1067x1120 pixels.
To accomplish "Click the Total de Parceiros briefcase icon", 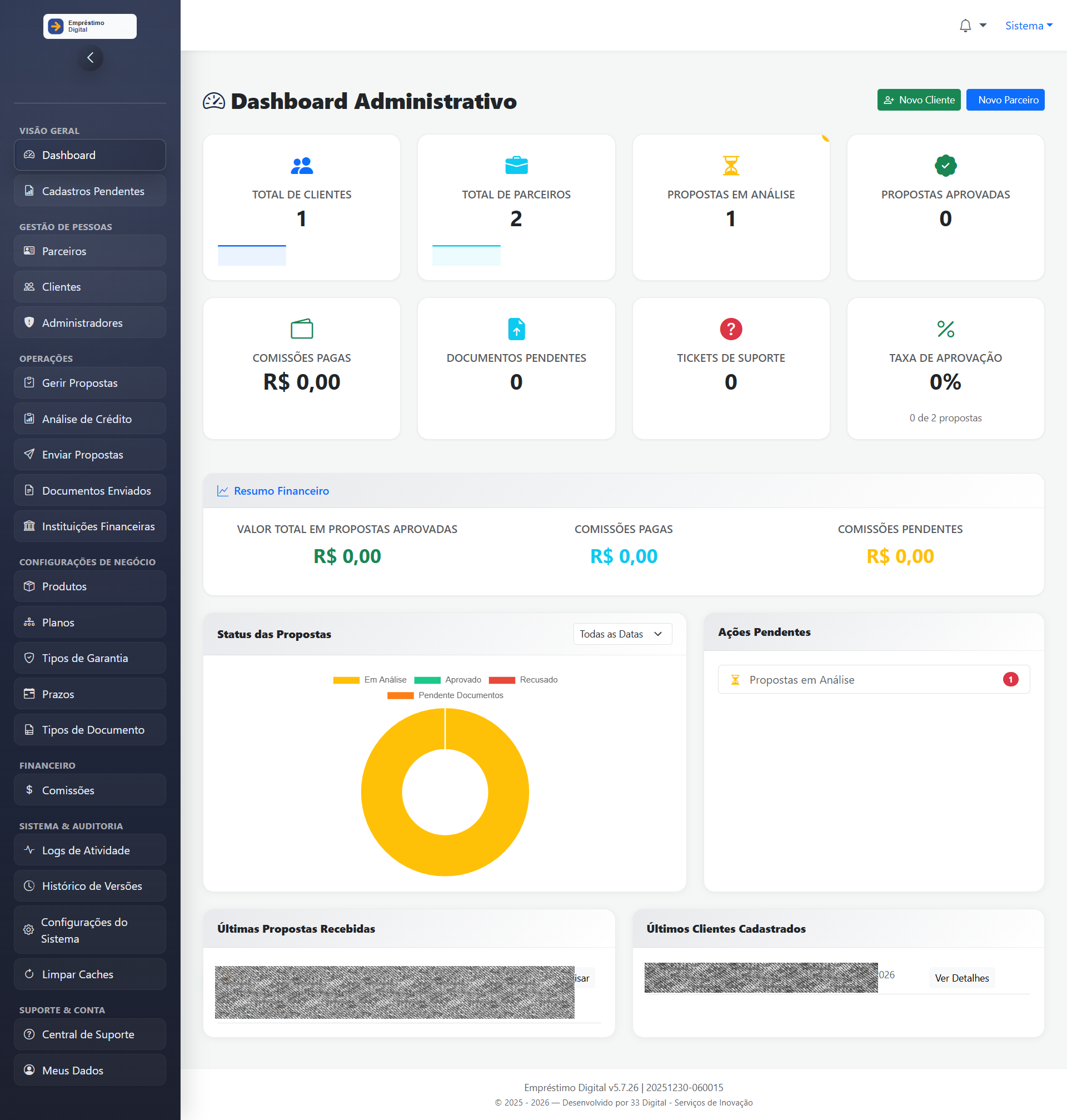I will pyautogui.click(x=516, y=166).
